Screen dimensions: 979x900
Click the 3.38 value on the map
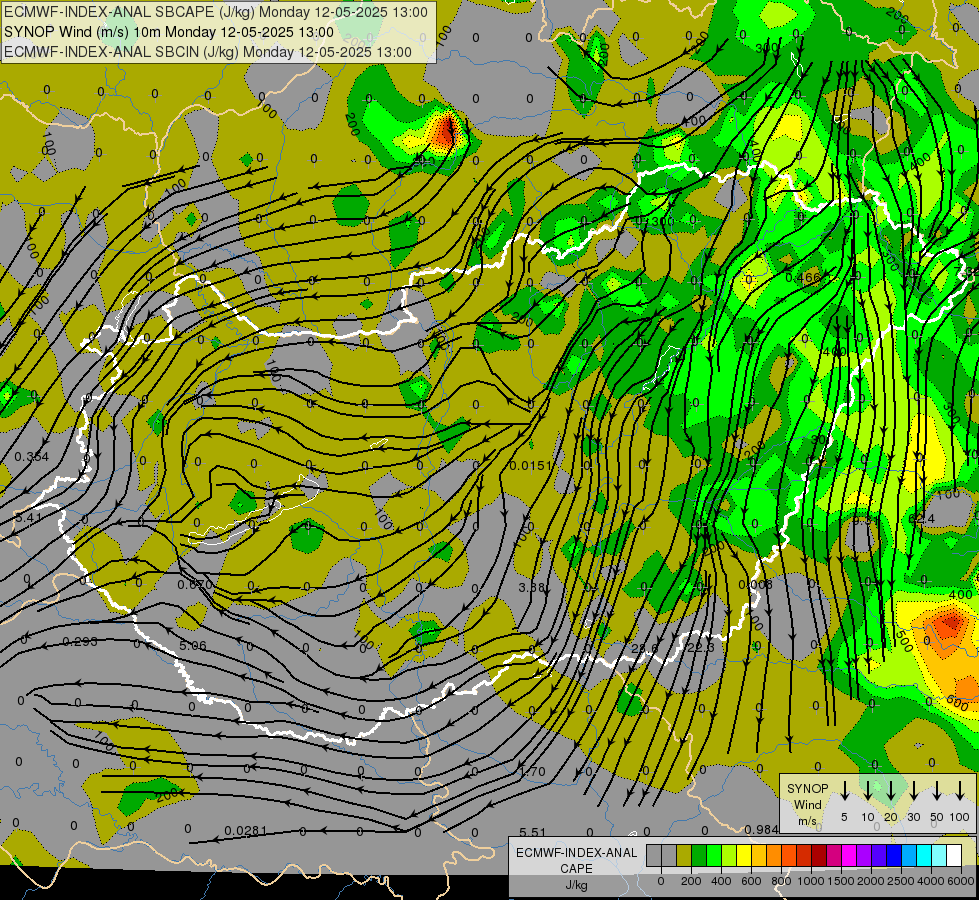click(x=533, y=587)
